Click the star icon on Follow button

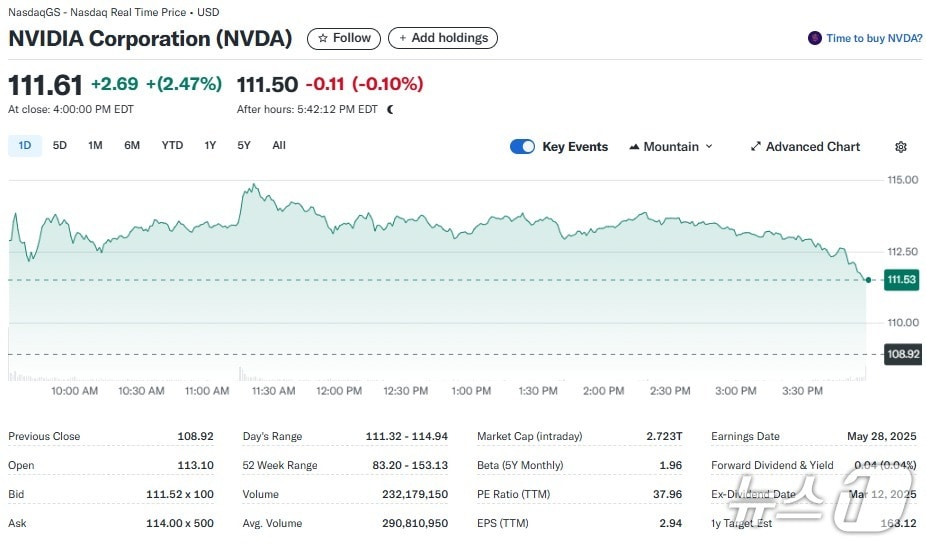(x=323, y=38)
